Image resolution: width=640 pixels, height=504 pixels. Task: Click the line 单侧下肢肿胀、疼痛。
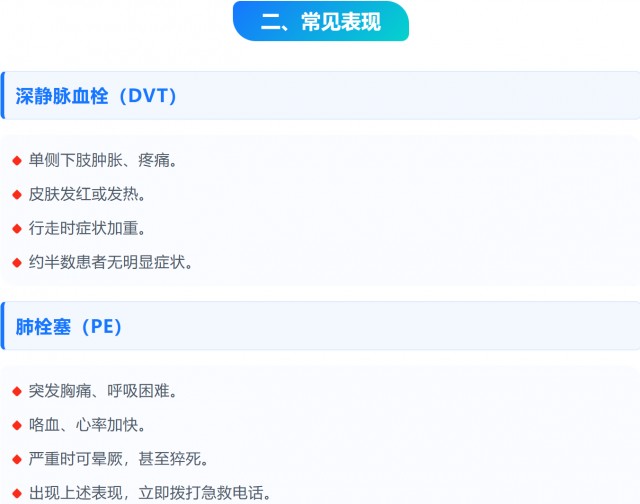coord(103,160)
